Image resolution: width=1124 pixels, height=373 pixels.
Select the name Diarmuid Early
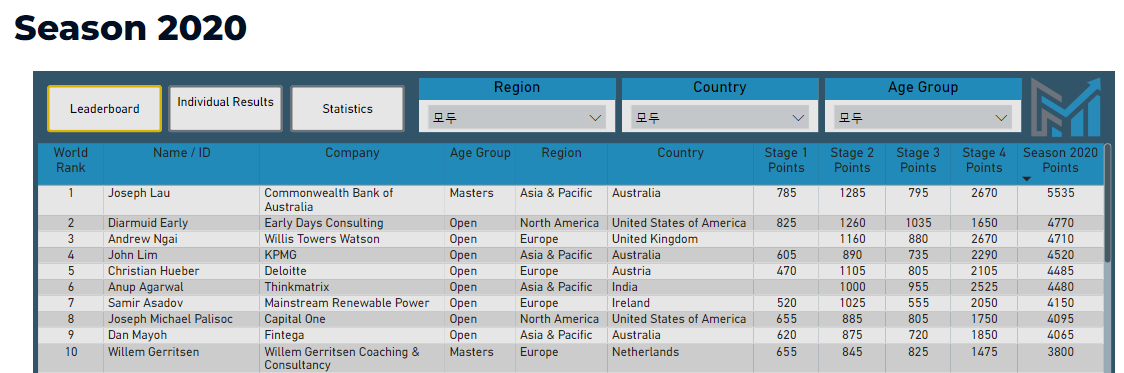point(148,223)
